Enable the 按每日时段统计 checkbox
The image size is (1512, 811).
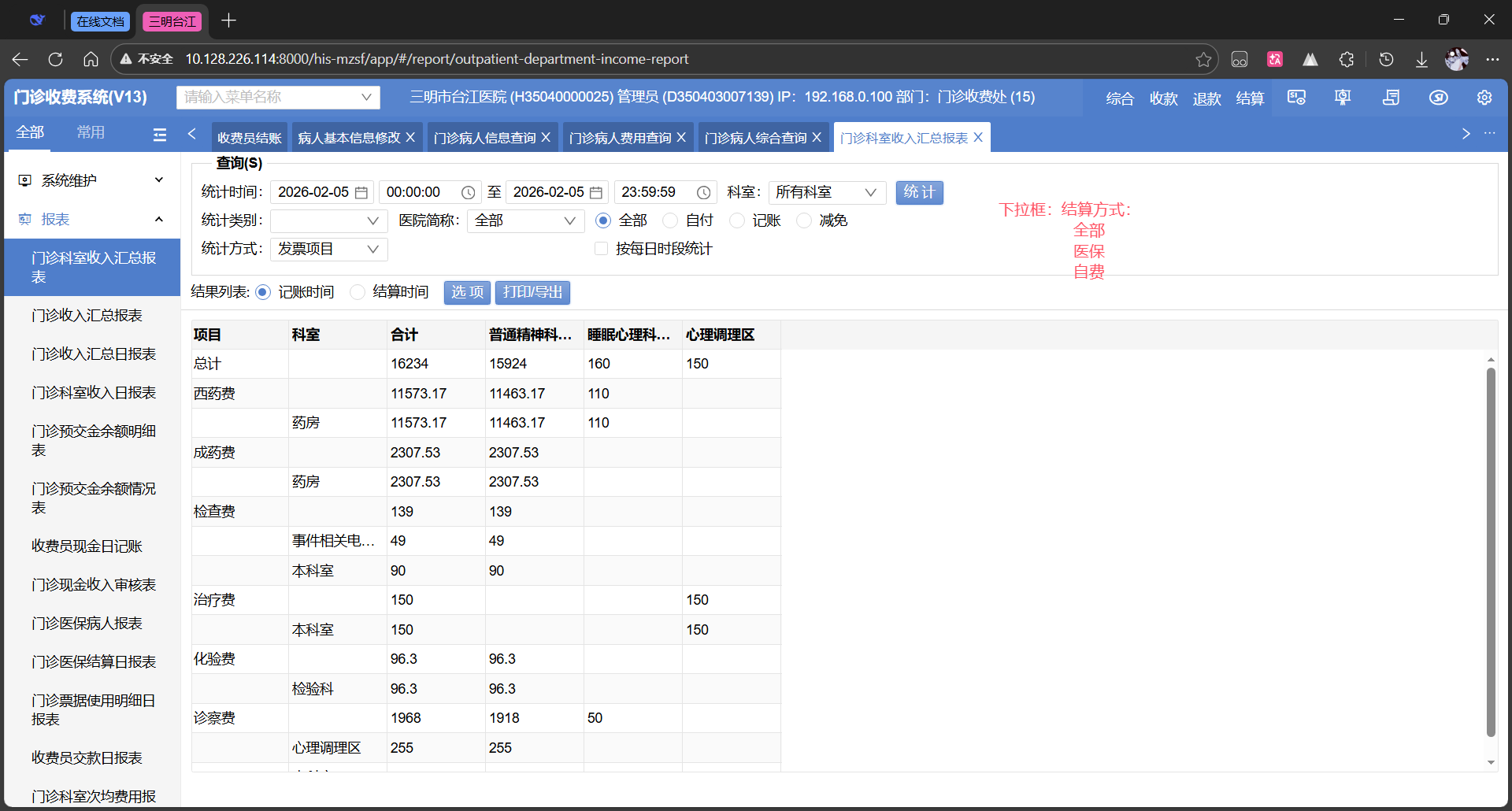tap(602, 249)
